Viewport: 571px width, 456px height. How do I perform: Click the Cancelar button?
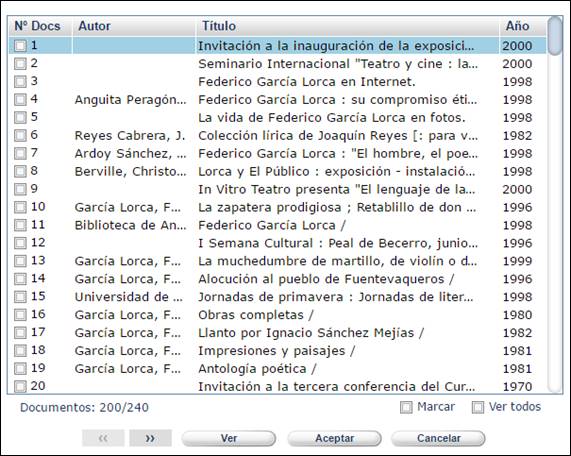coord(438,438)
